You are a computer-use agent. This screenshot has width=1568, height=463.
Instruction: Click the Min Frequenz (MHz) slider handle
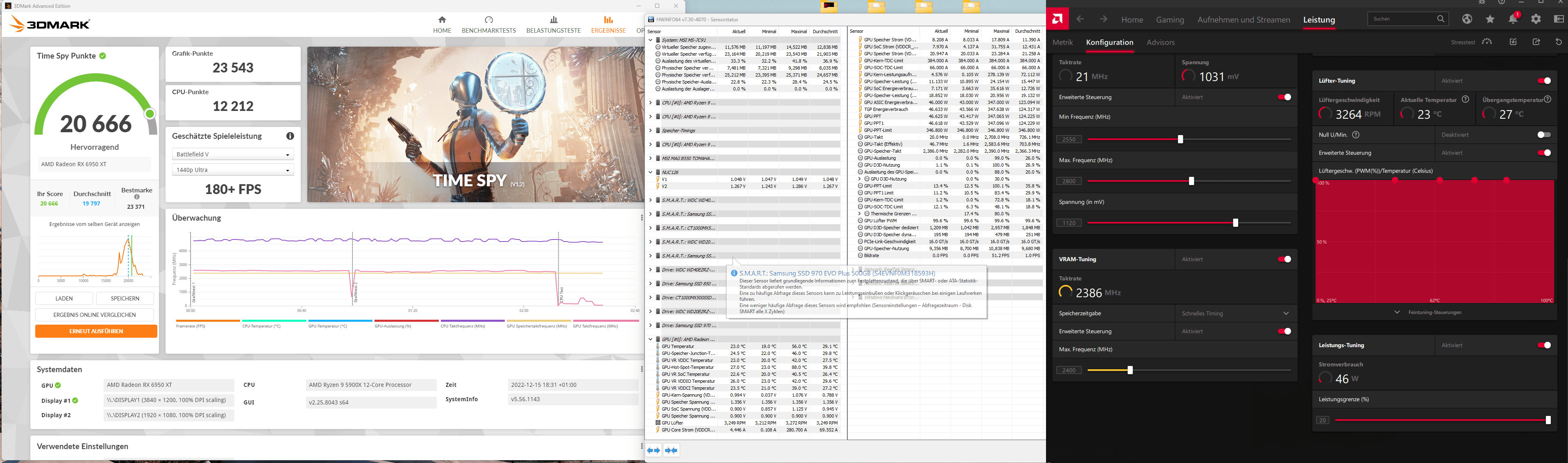(x=1180, y=139)
